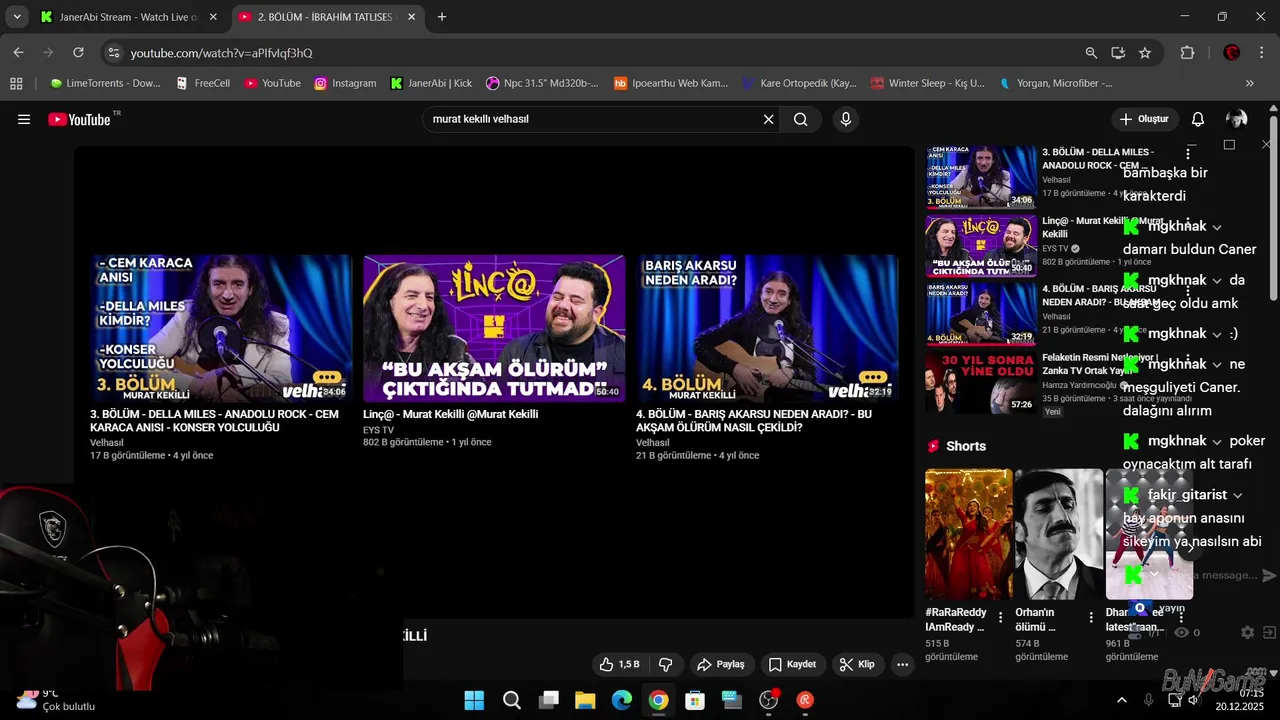Open the Velhasıl channel under 3. BÖLÜM card
Screen dimensions: 1280x720
(x=107, y=442)
